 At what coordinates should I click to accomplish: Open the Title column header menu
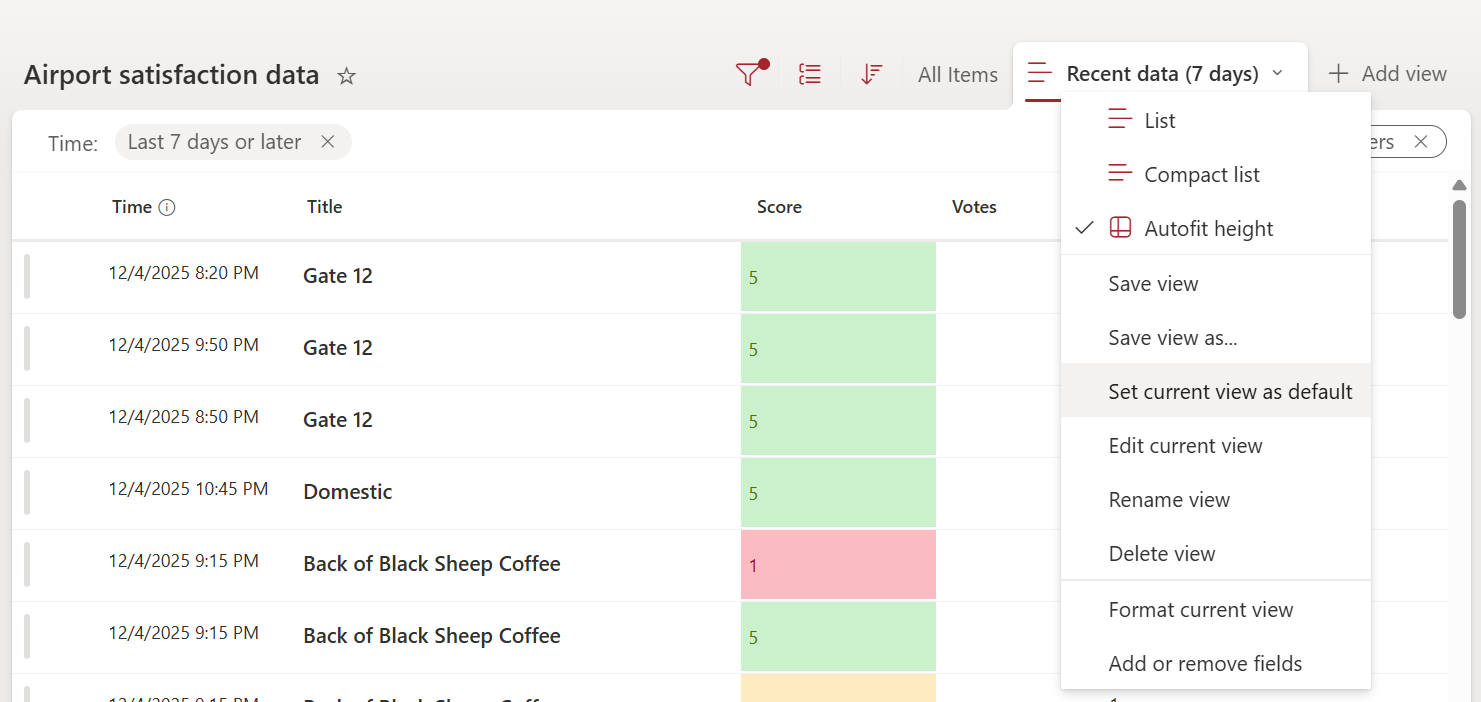pyautogui.click(x=324, y=207)
